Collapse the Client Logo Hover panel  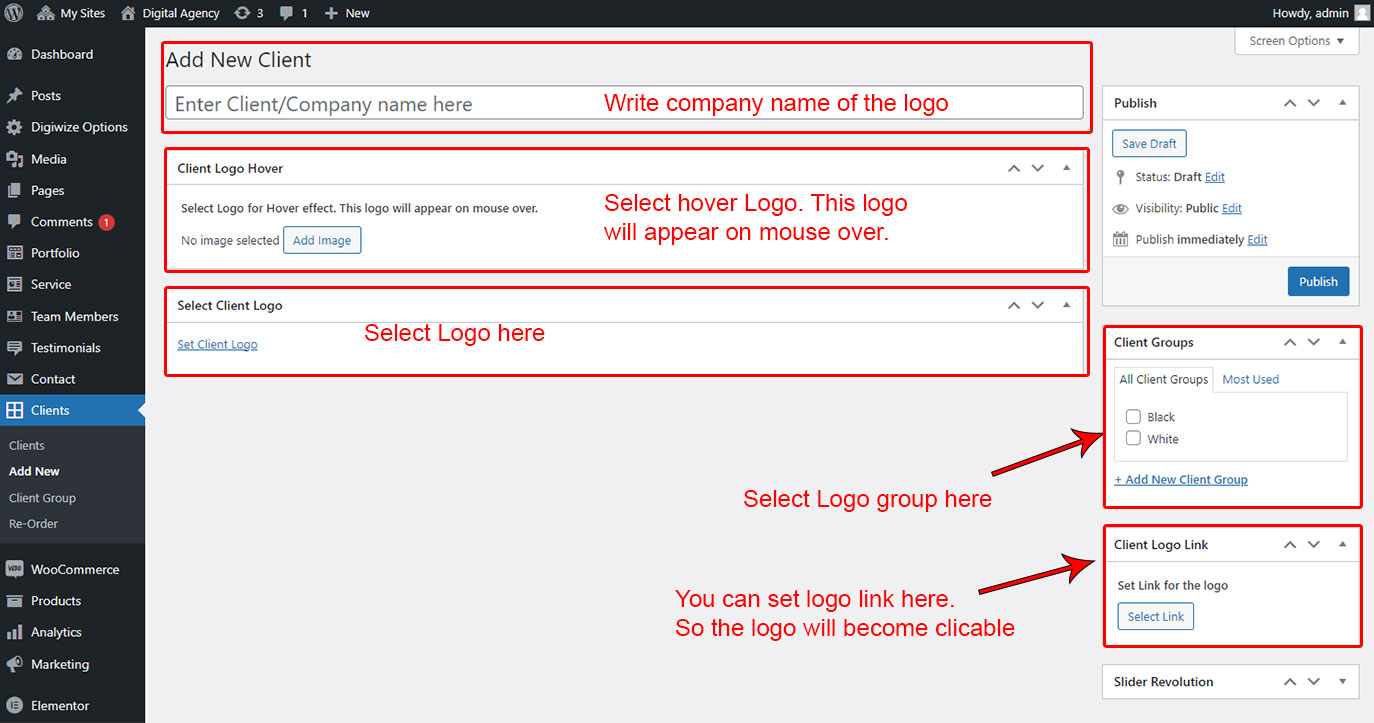point(1066,167)
